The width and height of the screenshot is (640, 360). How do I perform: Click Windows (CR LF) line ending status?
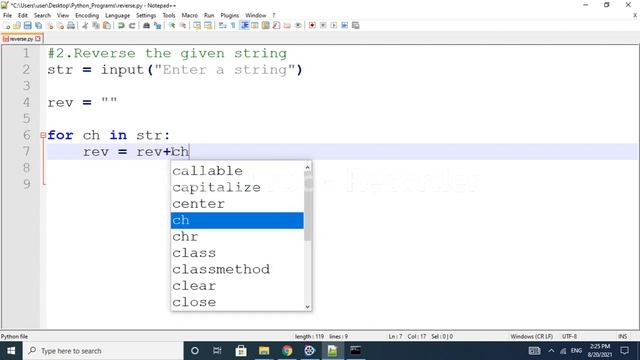(531, 336)
